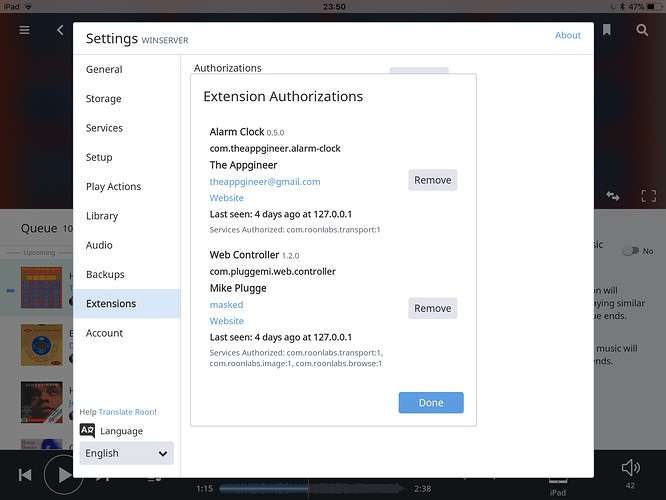
Task: Tap the Language translate icon
Action: pyautogui.click(x=87, y=431)
